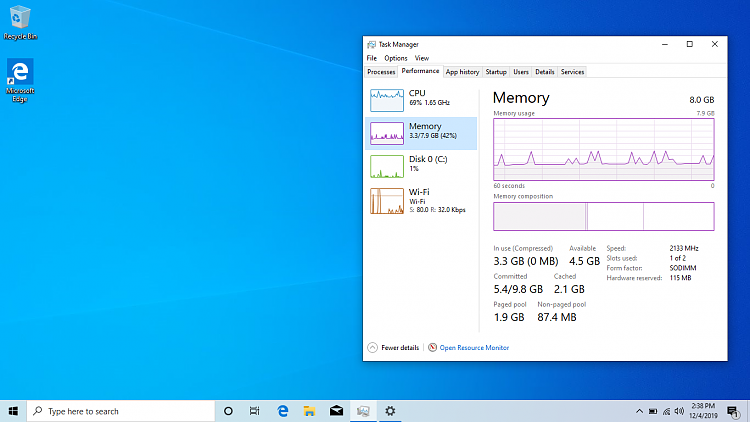Switch to the Processes tab

(381, 72)
